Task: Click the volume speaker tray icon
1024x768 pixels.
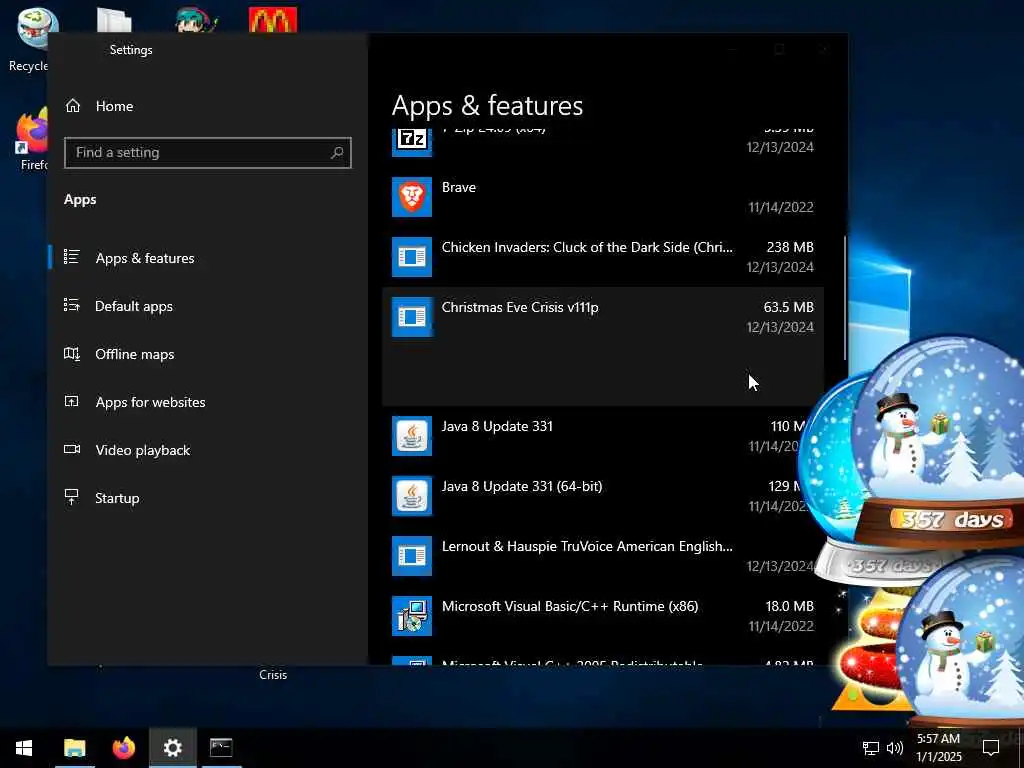Action: pos(895,748)
